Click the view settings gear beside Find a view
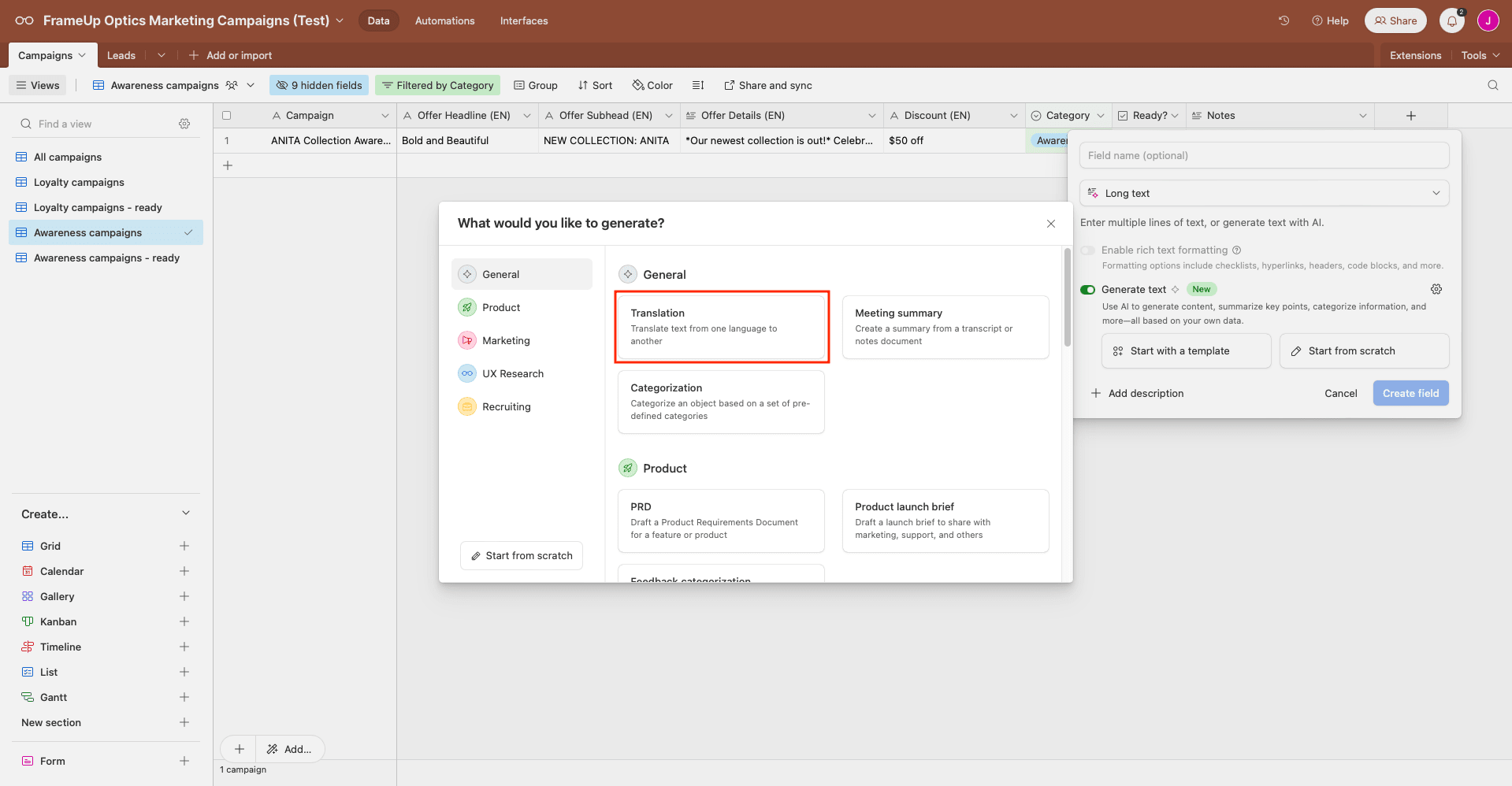Screen dimensions: 1512x786 pyautogui.click(x=184, y=124)
